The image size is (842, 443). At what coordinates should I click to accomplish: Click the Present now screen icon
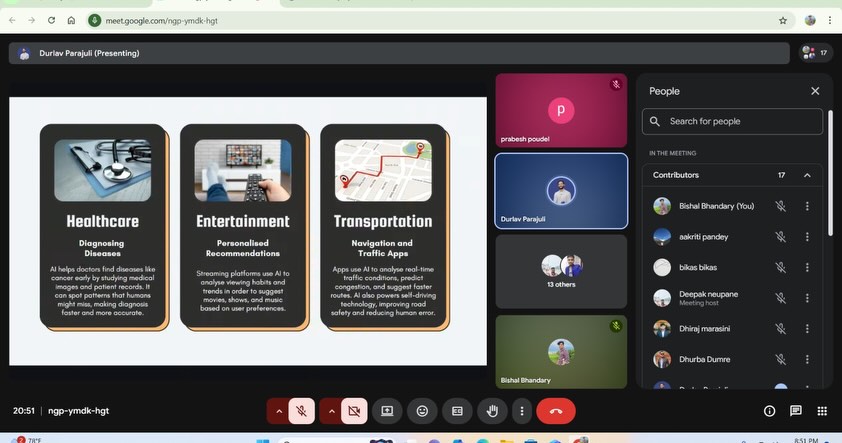point(387,411)
